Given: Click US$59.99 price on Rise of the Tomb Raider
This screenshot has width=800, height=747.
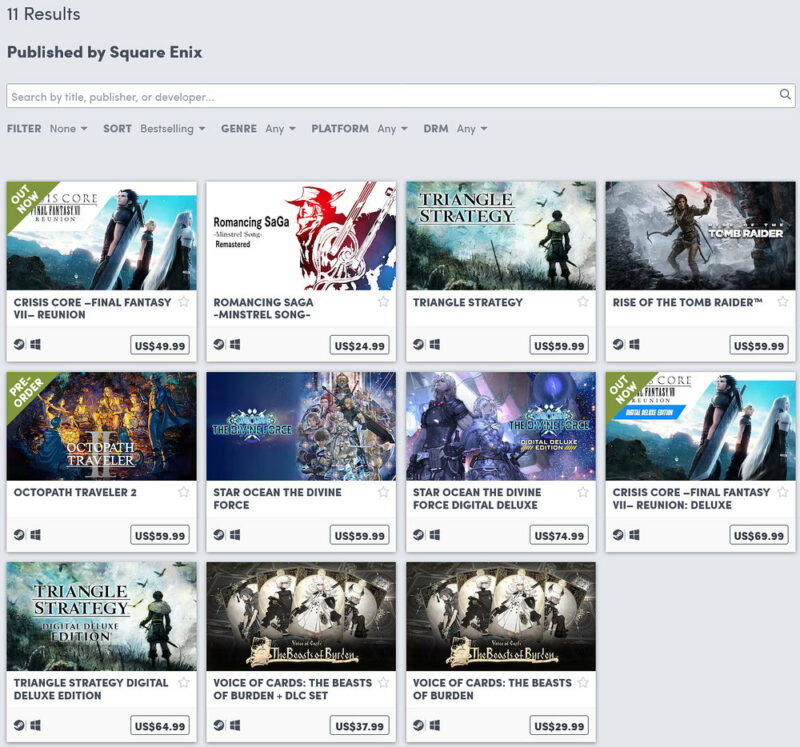Looking at the screenshot, I should tap(759, 345).
